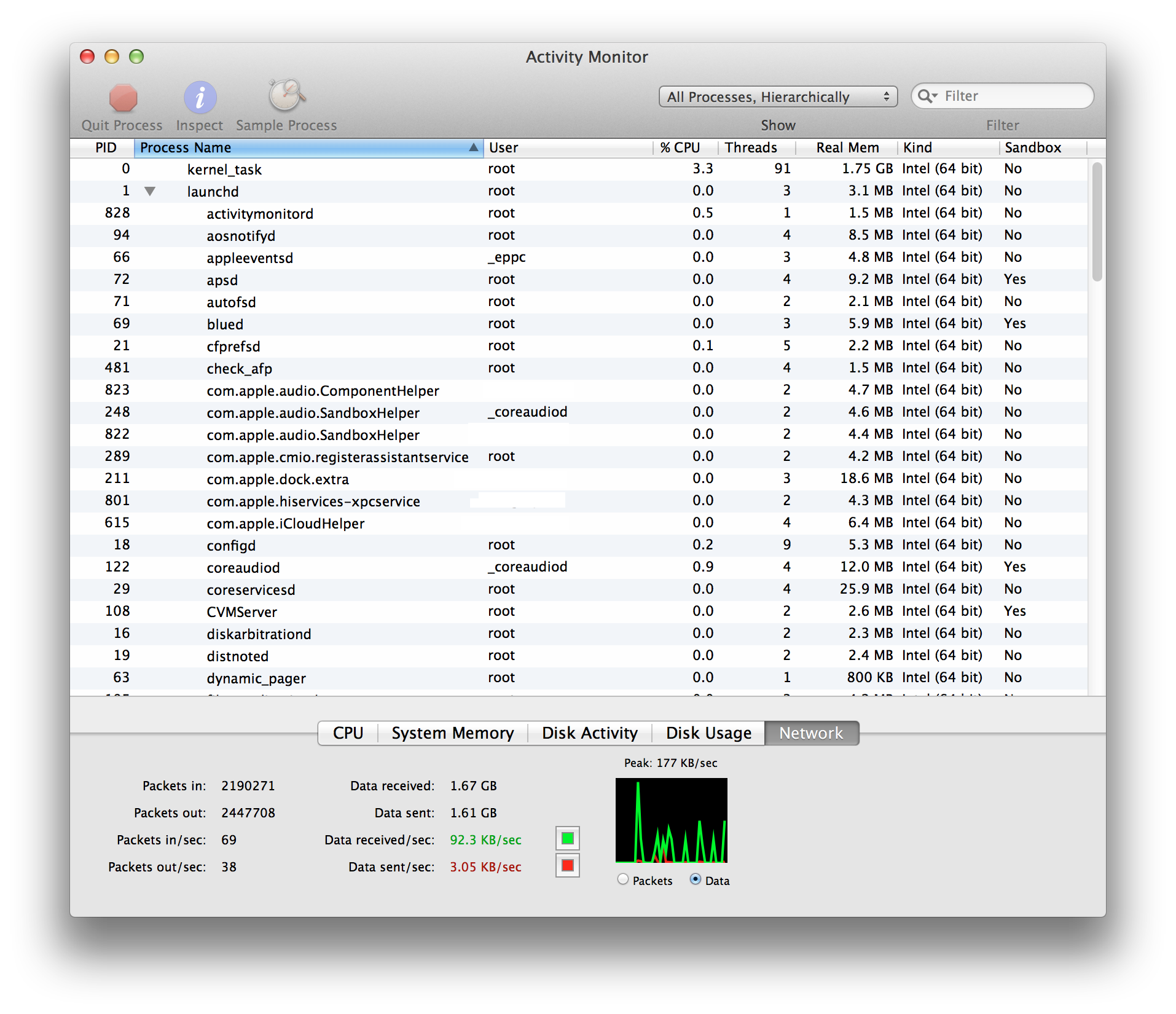Click the 18.6 MB memory value
The image size is (1176, 1014).
866,478
